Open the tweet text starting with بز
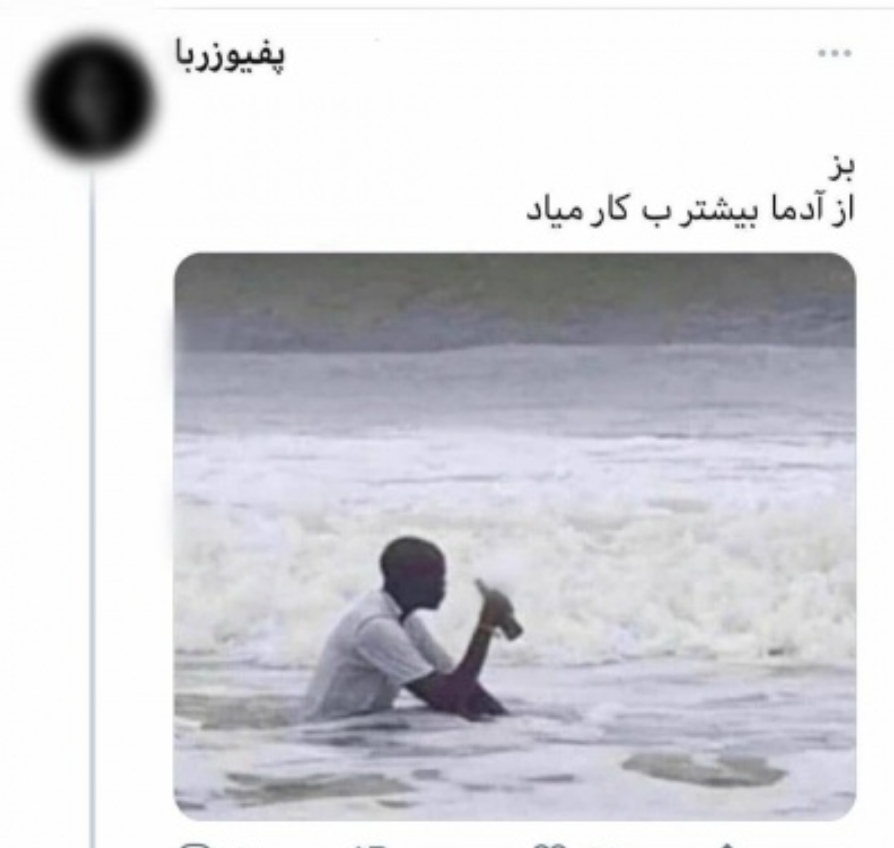The height and width of the screenshot is (848, 894). pyautogui.click(x=690, y=189)
